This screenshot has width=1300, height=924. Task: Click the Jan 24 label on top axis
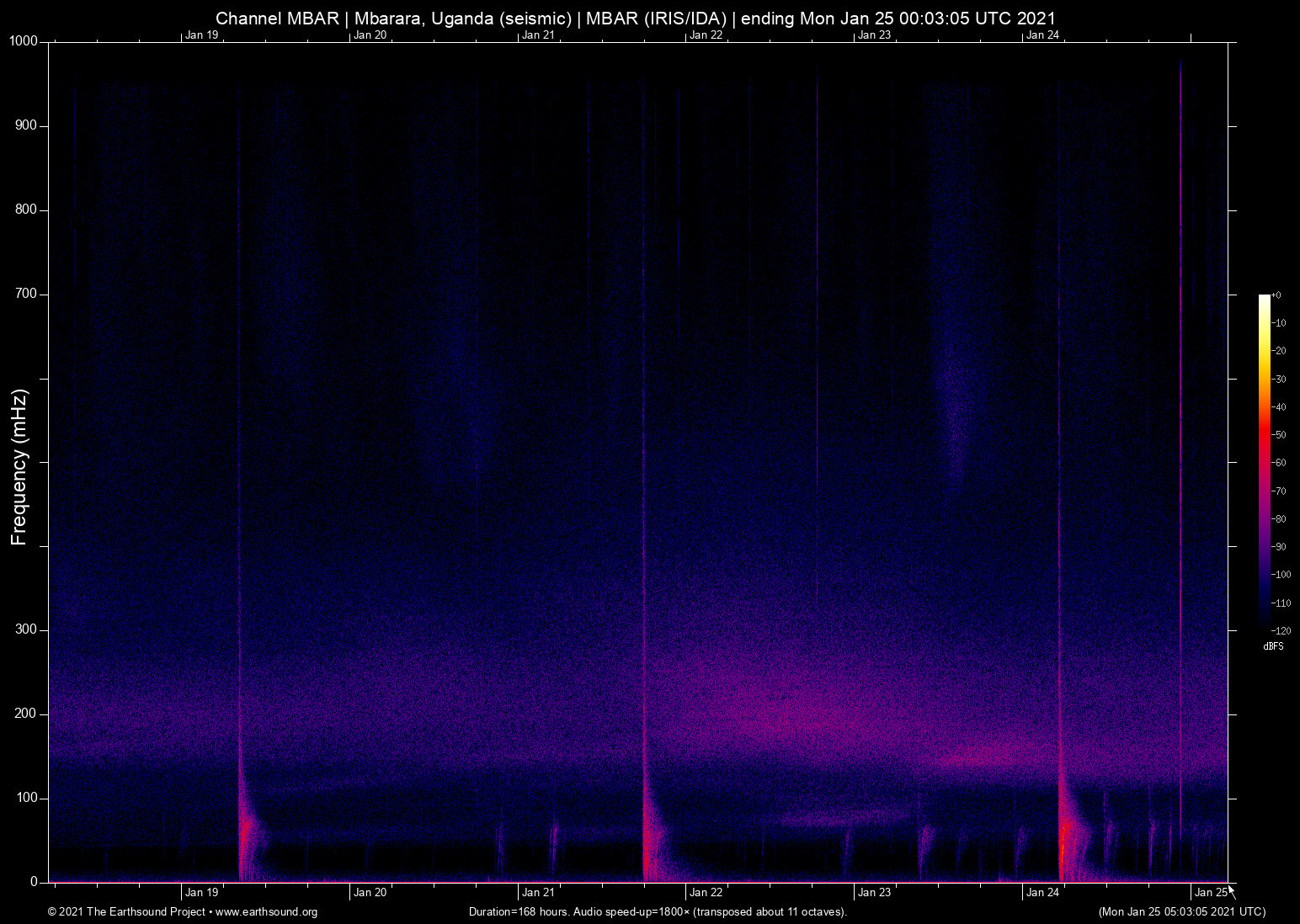point(1042,35)
